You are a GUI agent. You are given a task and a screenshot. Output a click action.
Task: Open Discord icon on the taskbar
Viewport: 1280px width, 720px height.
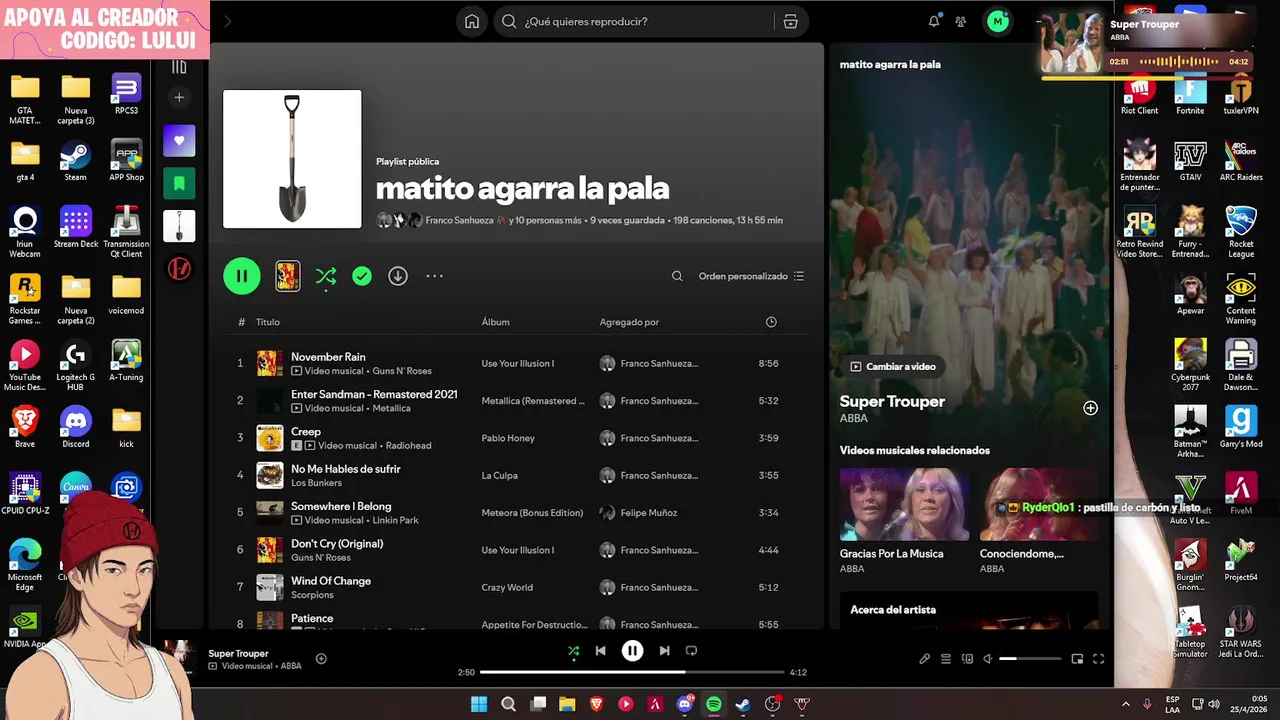(685, 704)
